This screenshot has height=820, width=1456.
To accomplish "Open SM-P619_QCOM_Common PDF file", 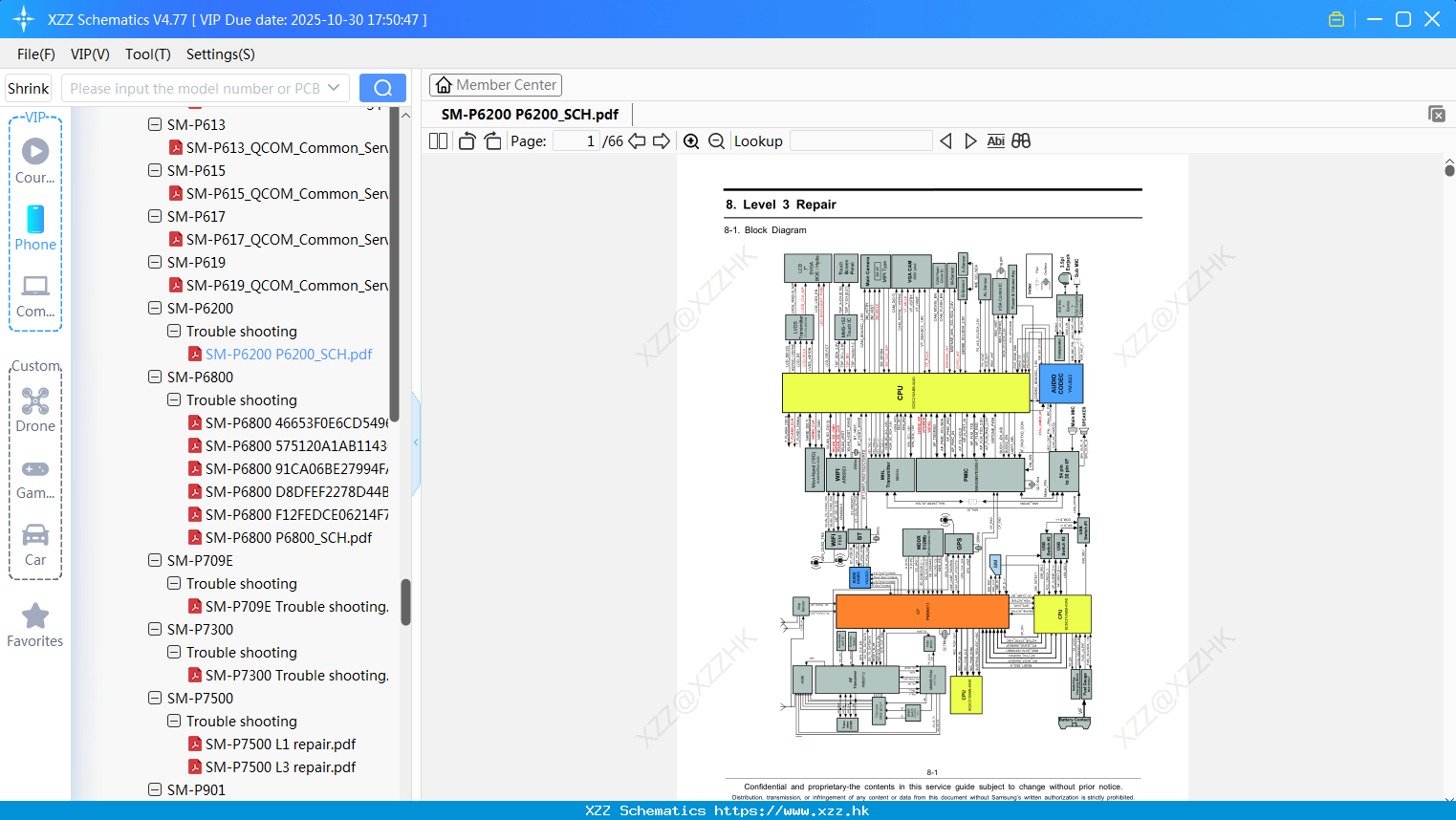I will [278, 285].
